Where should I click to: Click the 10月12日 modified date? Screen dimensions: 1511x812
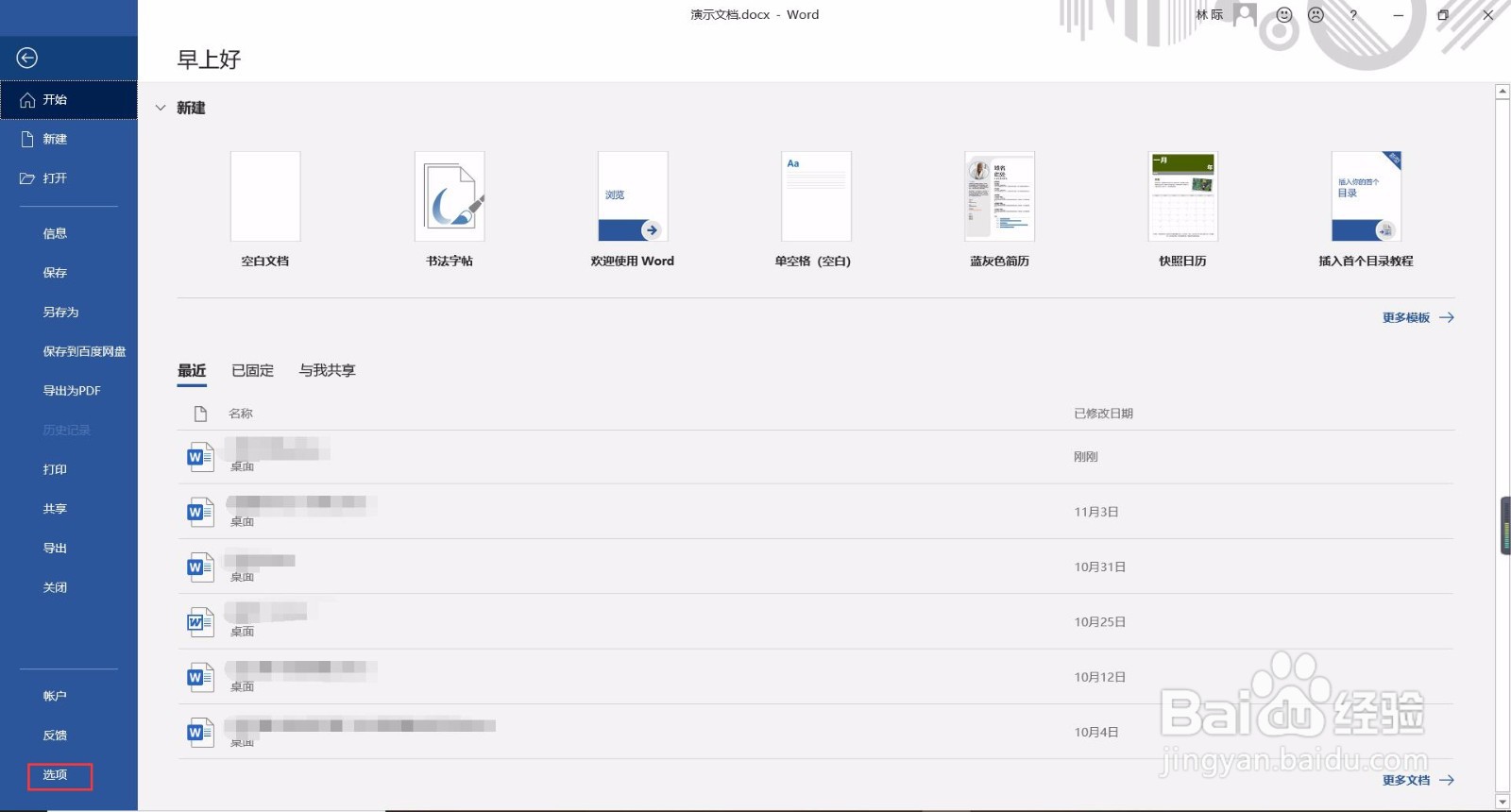coord(1100,677)
